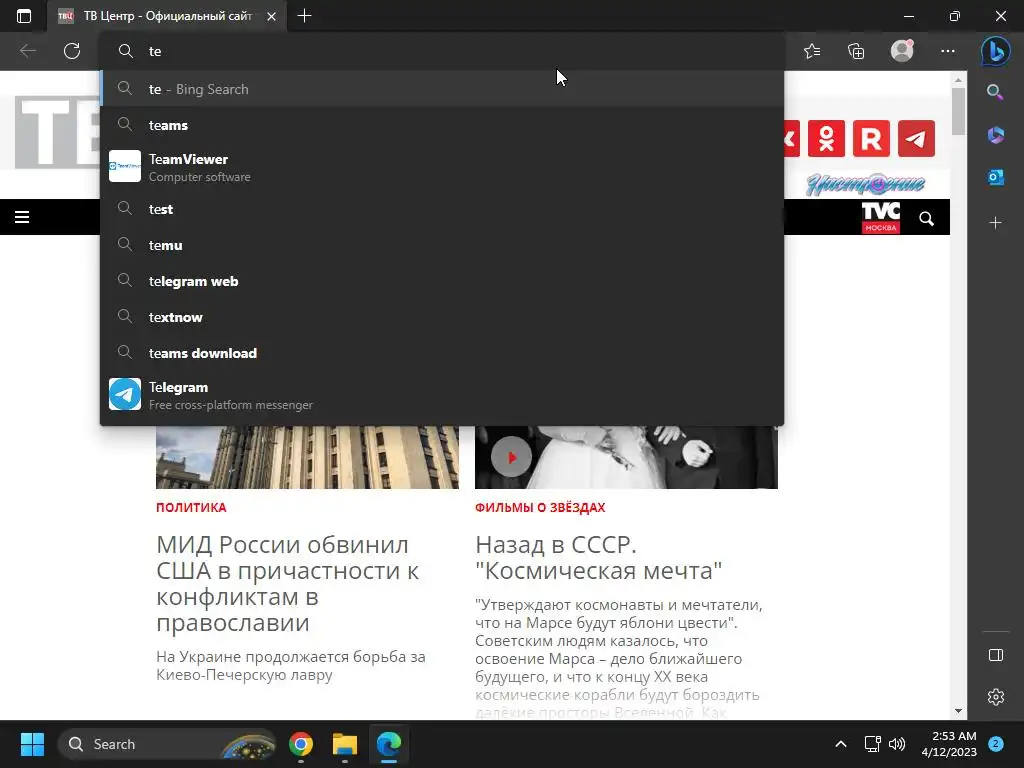Viewport: 1024px width, 768px height.
Task: Open the МИД России обвинил США headline
Action: tap(287, 583)
